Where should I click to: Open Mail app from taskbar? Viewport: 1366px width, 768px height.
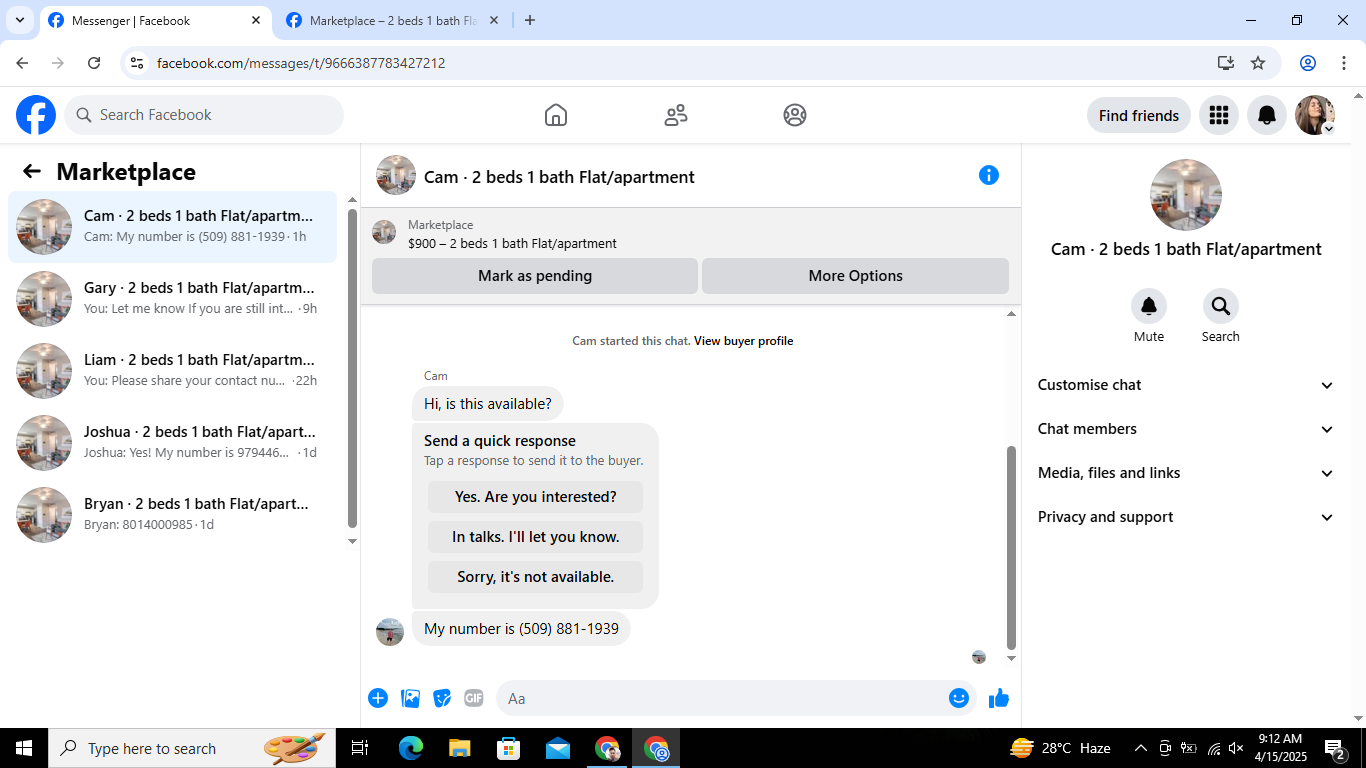pyautogui.click(x=557, y=748)
